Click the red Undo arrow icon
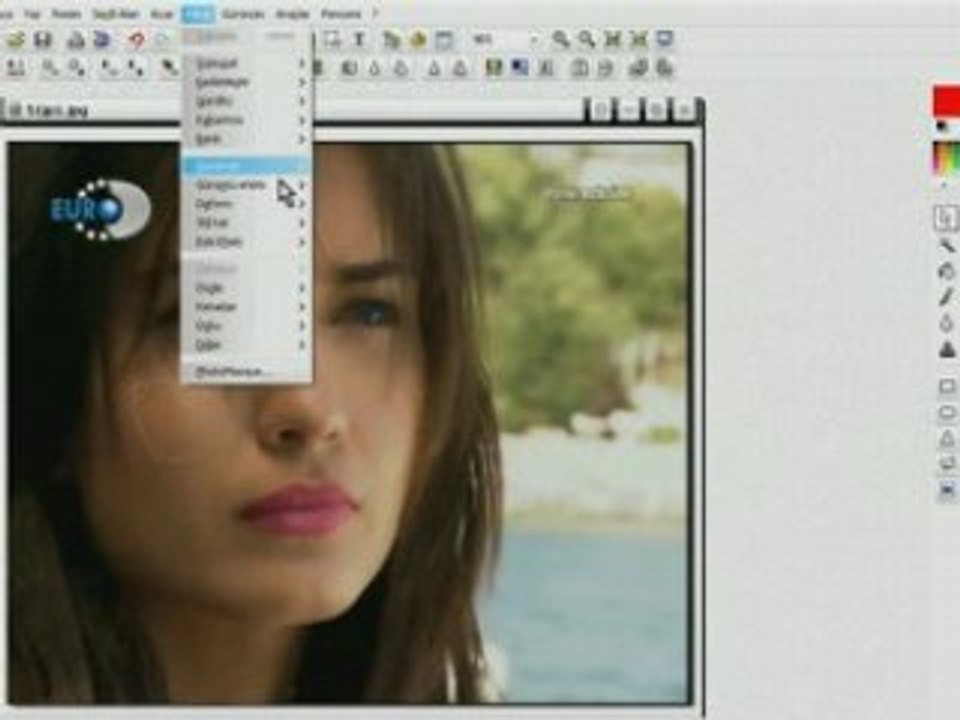 click(x=136, y=40)
